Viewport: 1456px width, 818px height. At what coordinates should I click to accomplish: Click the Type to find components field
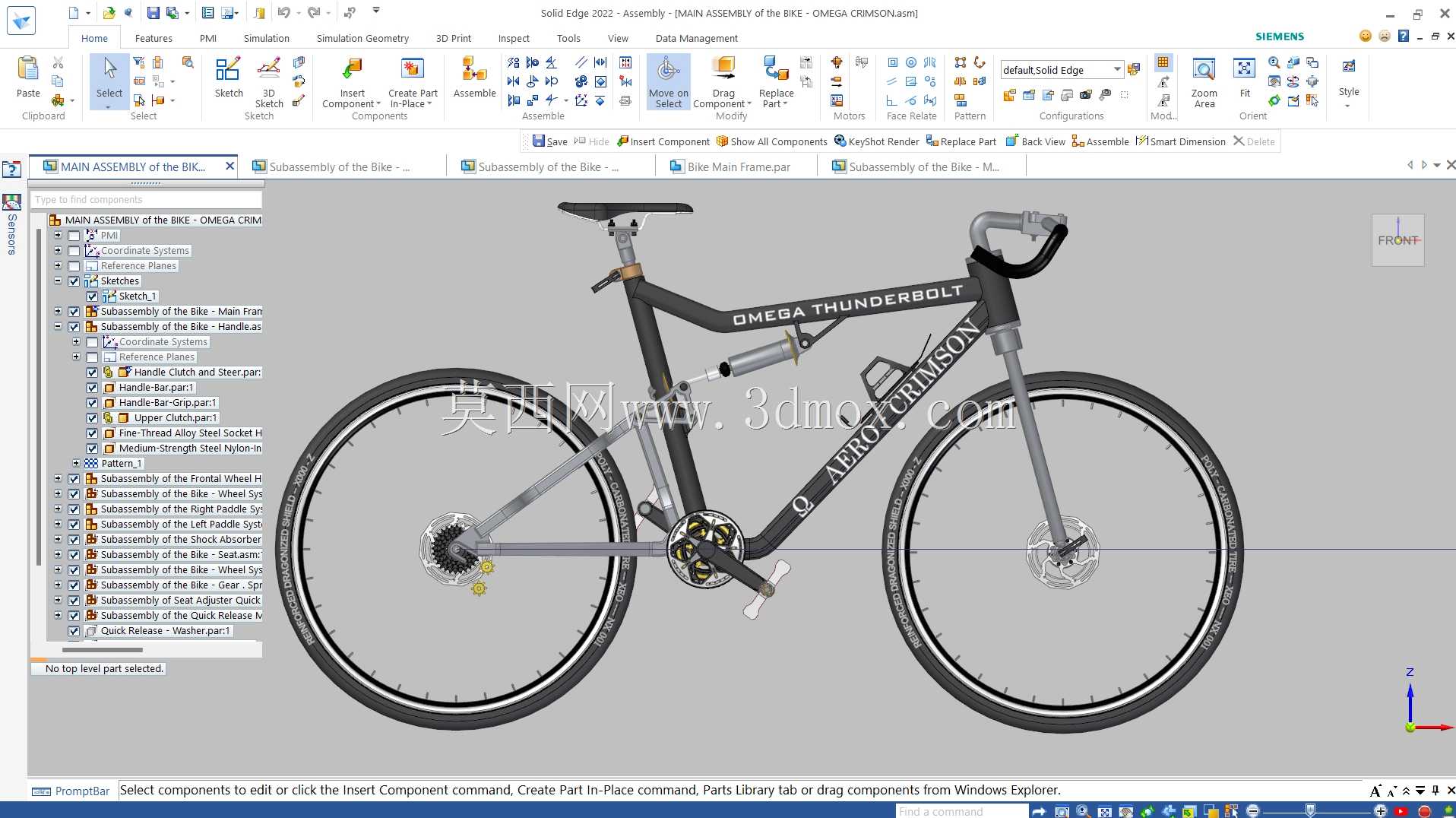coord(147,199)
